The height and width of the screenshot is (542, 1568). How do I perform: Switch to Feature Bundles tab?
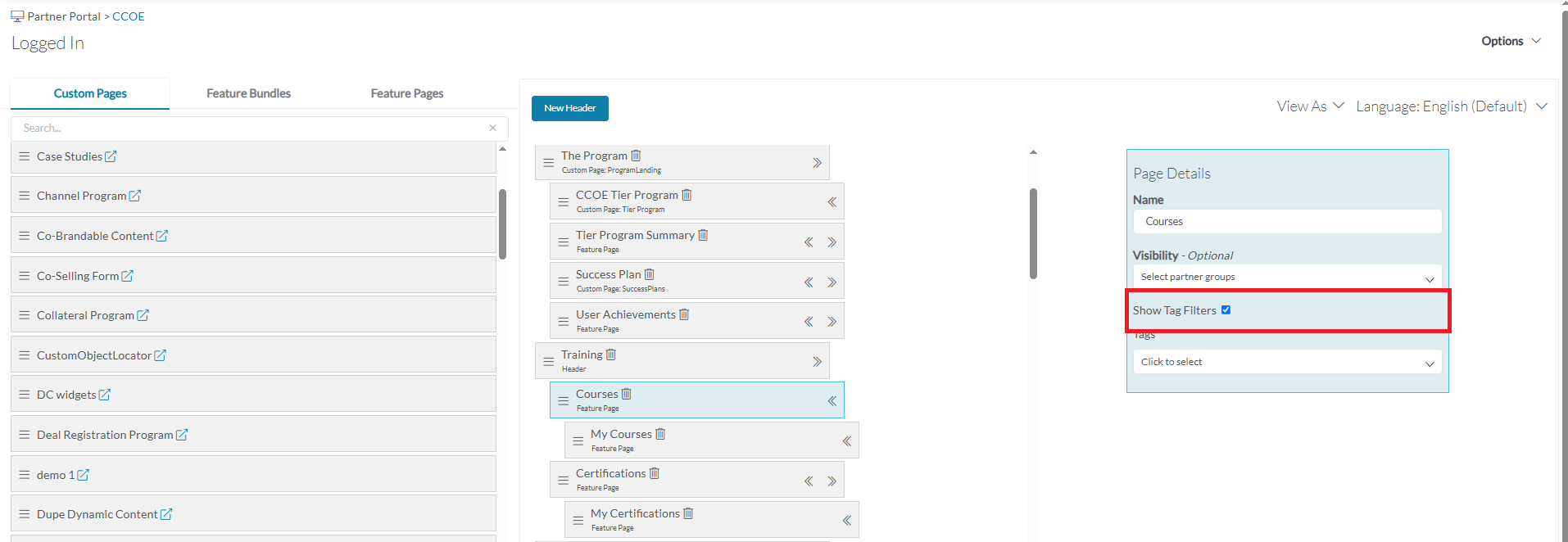click(248, 93)
